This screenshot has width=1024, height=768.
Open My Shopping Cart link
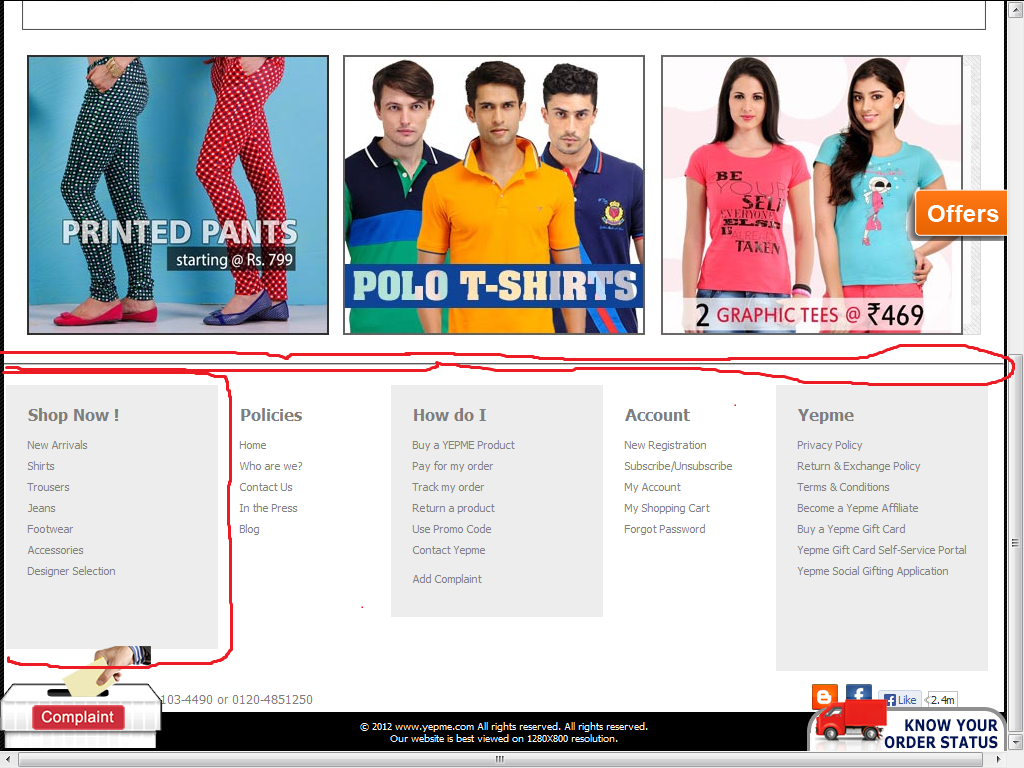[x=667, y=508]
